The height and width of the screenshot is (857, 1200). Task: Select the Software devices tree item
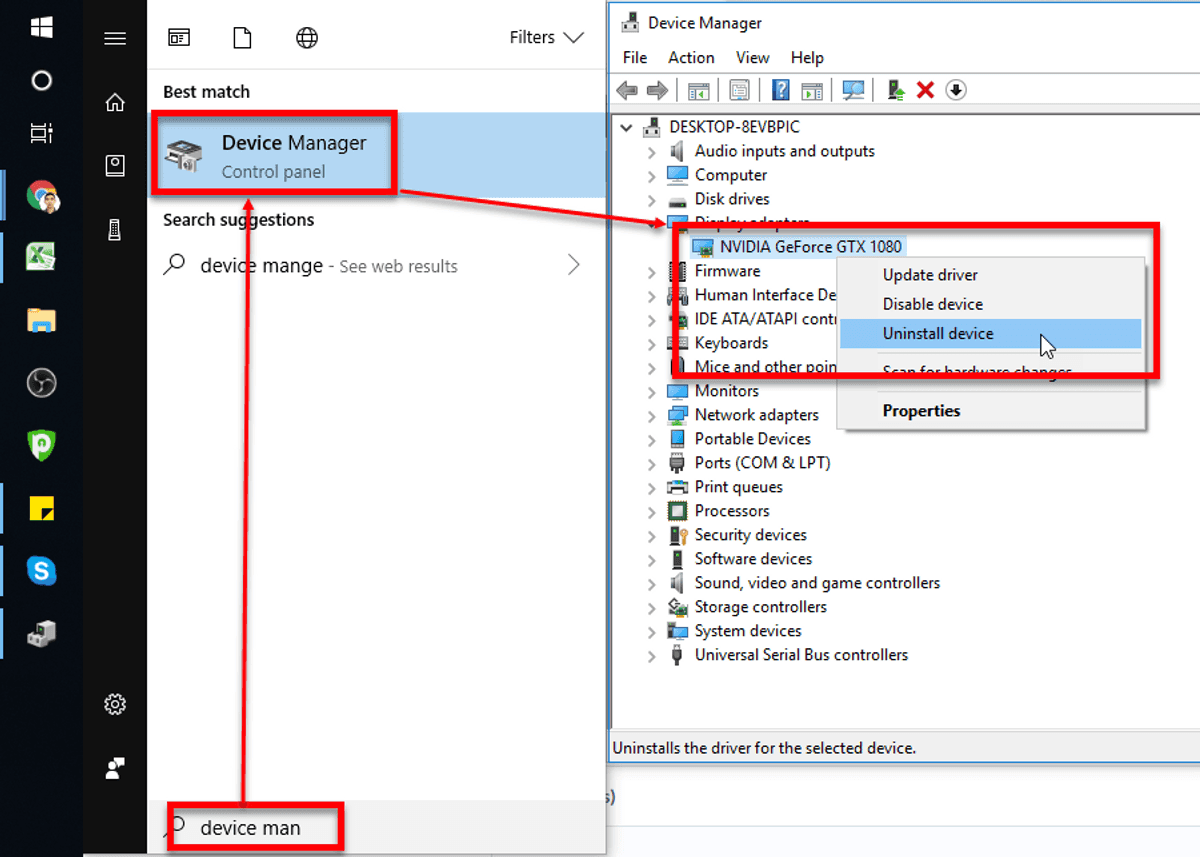tap(753, 559)
